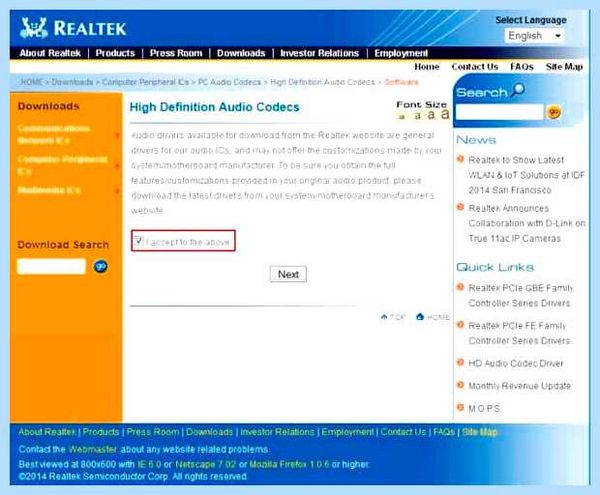Select the largest font size icon
The image size is (600, 495).
click(x=445, y=114)
